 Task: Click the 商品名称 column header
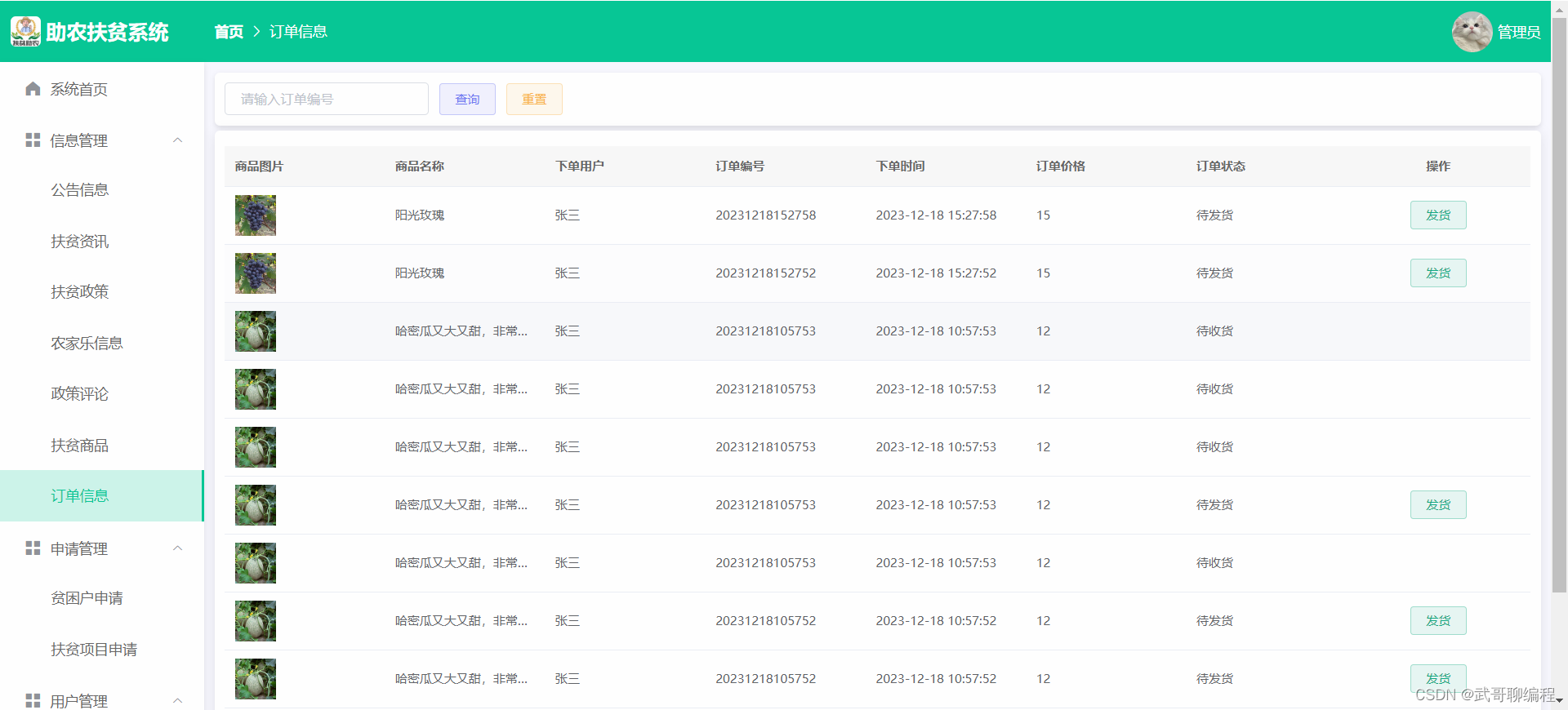pyautogui.click(x=420, y=166)
